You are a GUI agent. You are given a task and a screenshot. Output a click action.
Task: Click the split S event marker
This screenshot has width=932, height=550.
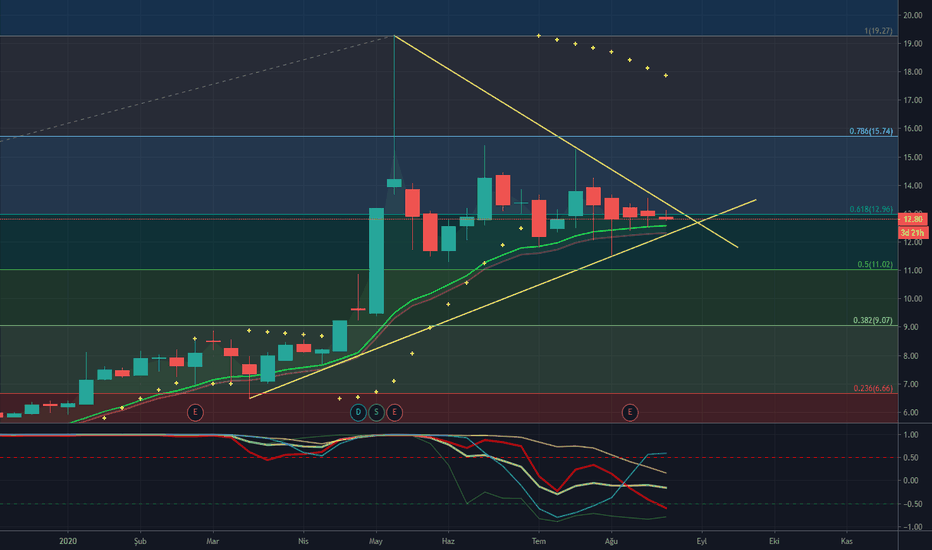376,412
